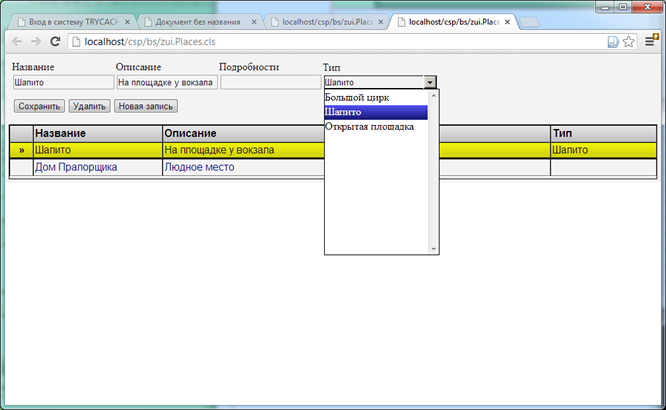
Task: Choose highlighted 'Шапито' in the dropdown list
Action: coord(376,112)
